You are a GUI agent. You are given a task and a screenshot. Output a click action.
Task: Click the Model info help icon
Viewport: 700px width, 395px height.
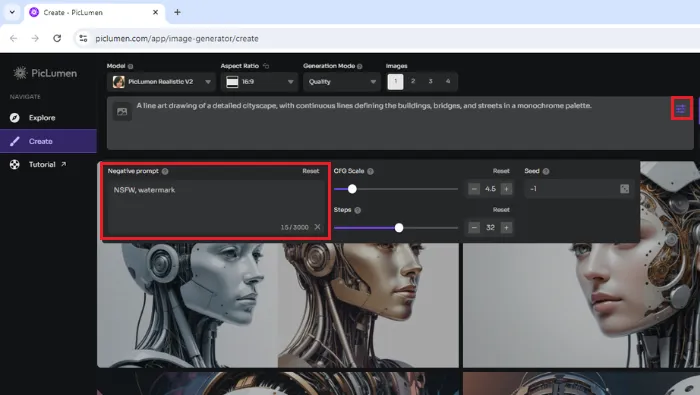130,66
